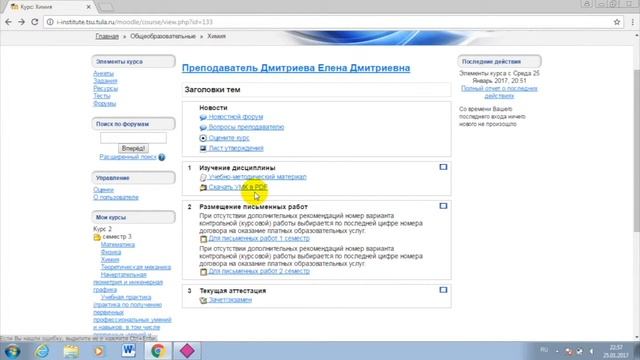The height and width of the screenshot is (360, 640).
Task: Click the forum search input field
Action: (x=133, y=138)
